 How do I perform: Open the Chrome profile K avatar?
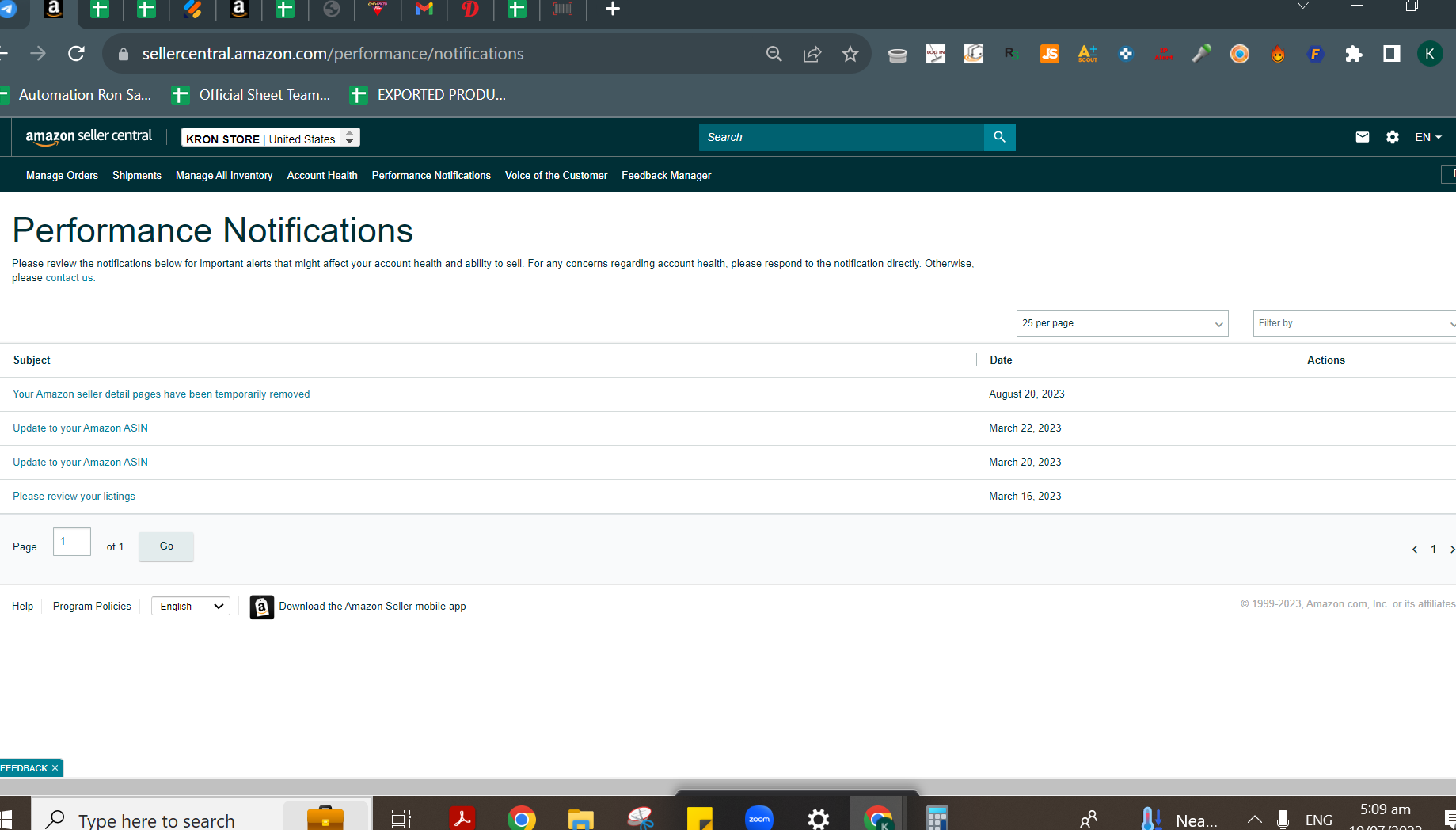coord(1430,54)
